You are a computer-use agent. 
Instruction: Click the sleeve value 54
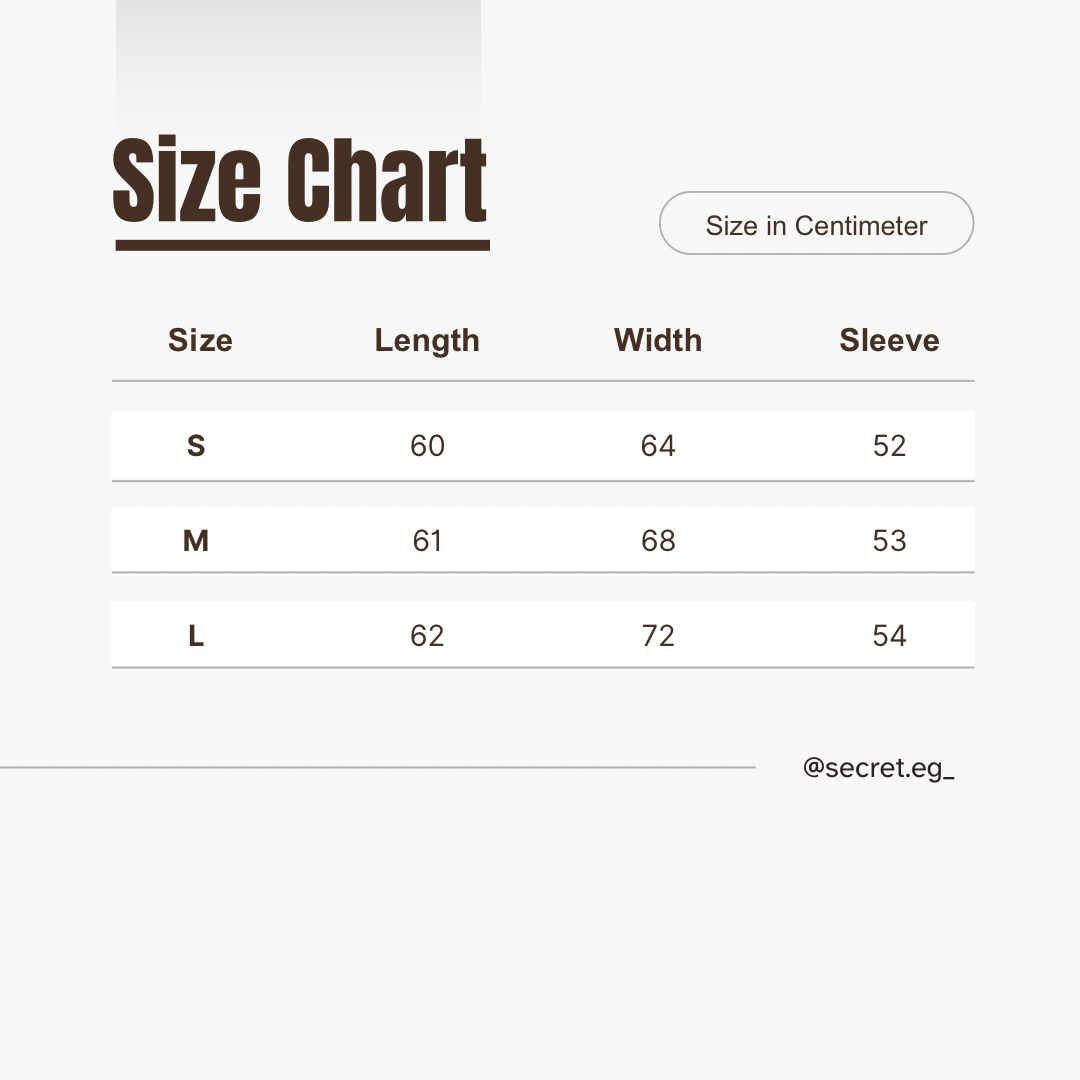pos(889,636)
